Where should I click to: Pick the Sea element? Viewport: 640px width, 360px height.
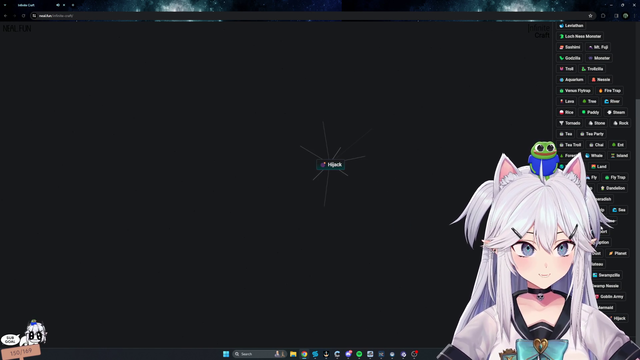(619, 210)
